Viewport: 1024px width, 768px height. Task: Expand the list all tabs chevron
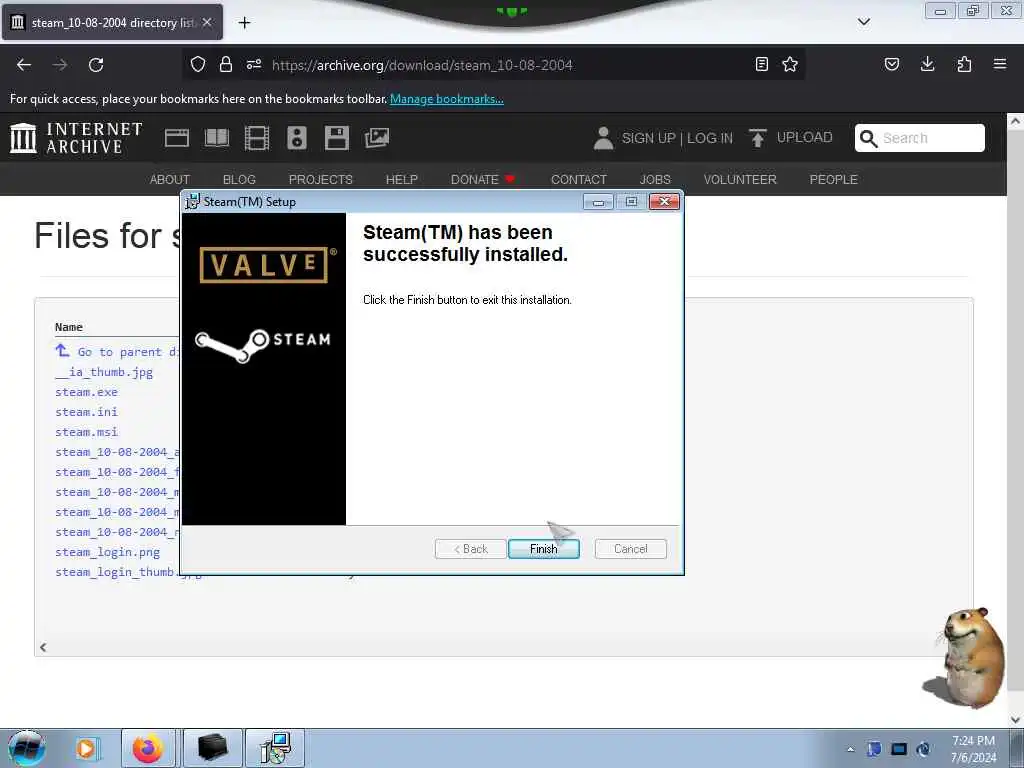coord(864,22)
